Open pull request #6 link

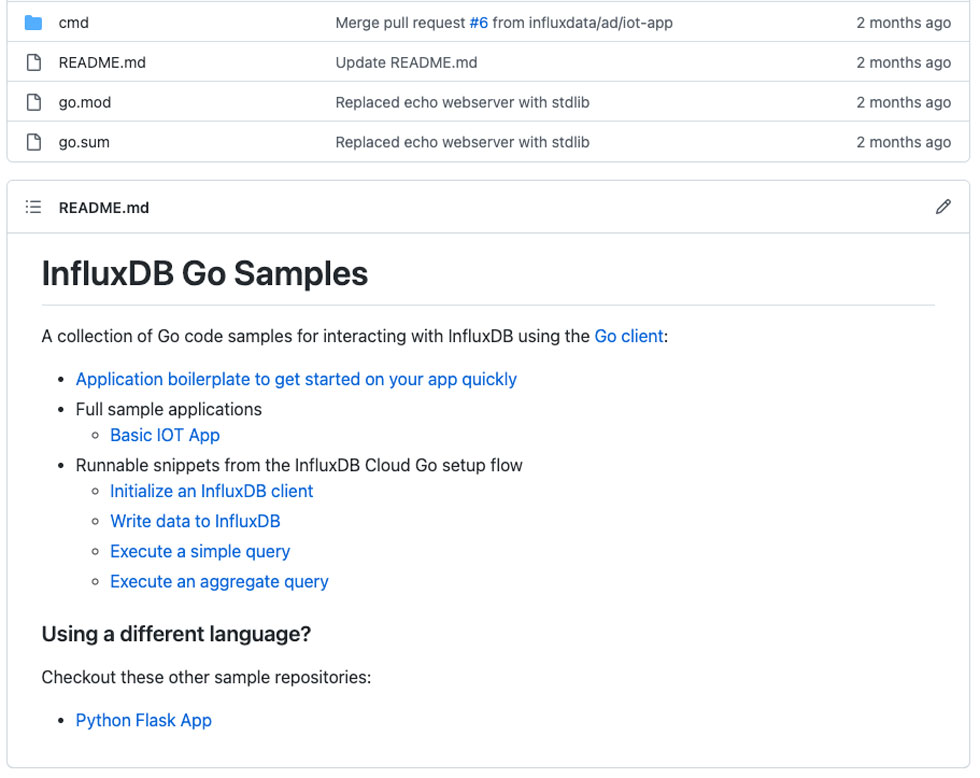478,22
